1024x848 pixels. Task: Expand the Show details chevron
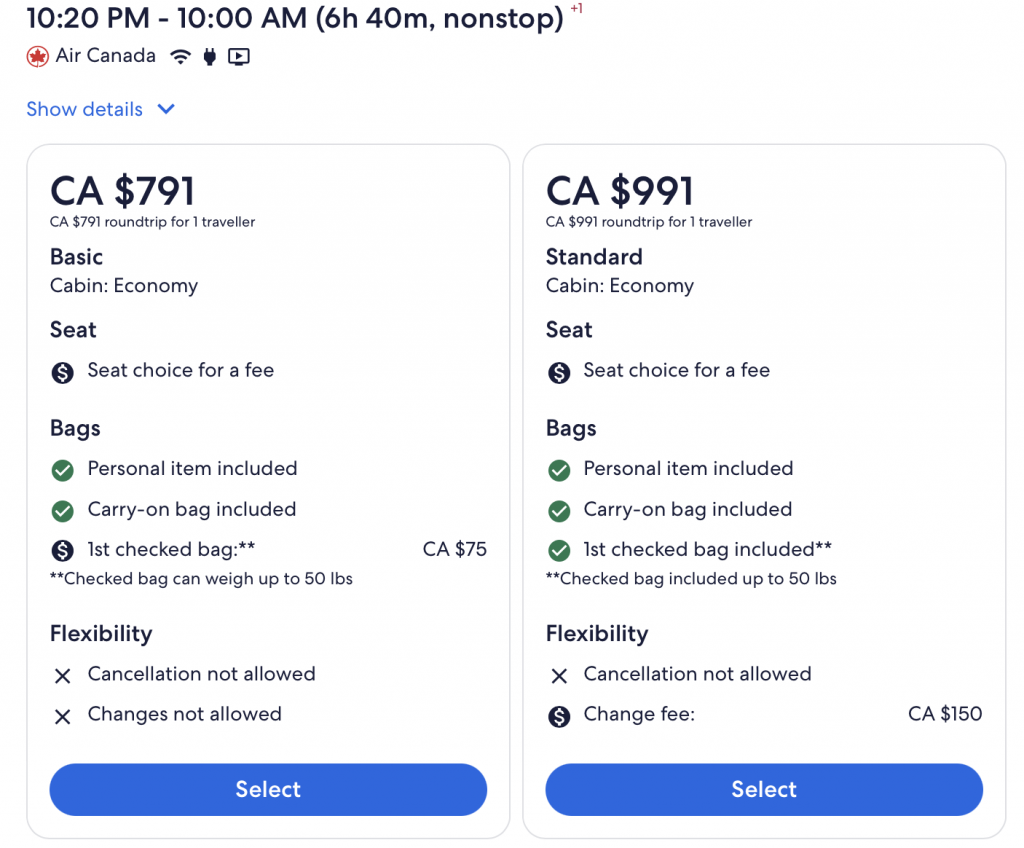click(x=166, y=109)
